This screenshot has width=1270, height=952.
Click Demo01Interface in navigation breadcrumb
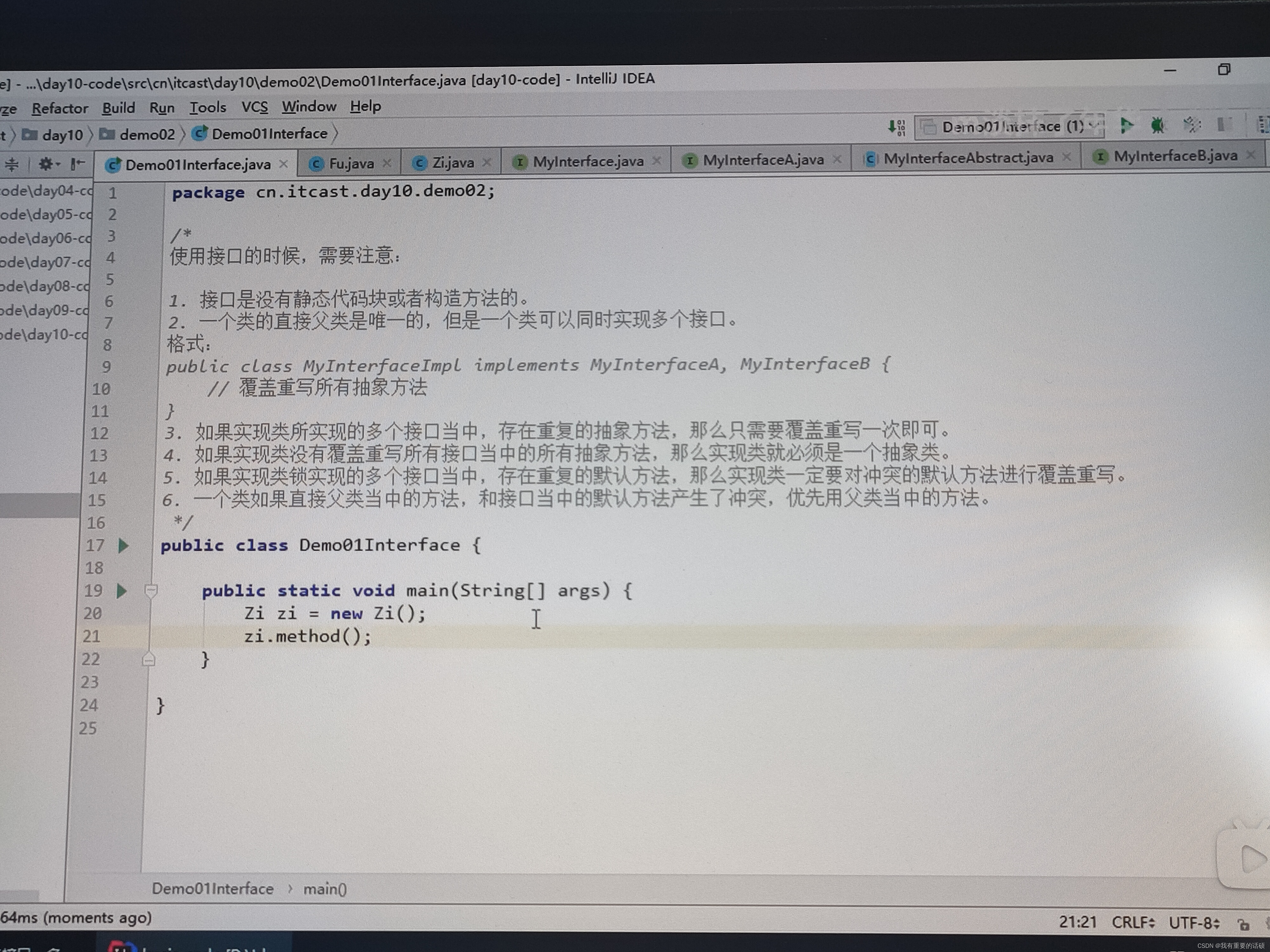260,134
